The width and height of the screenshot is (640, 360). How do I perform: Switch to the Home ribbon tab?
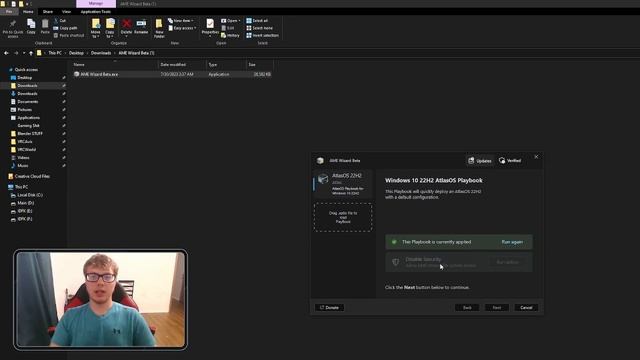[28, 12]
